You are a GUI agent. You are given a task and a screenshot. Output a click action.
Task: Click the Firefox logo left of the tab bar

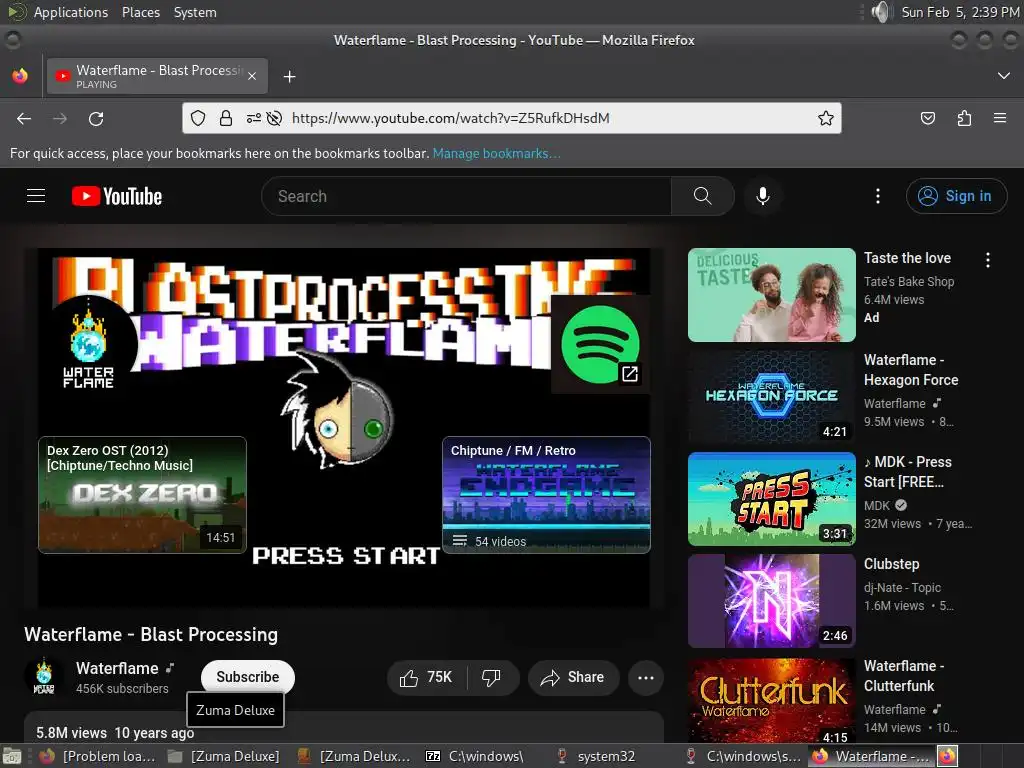20,76
